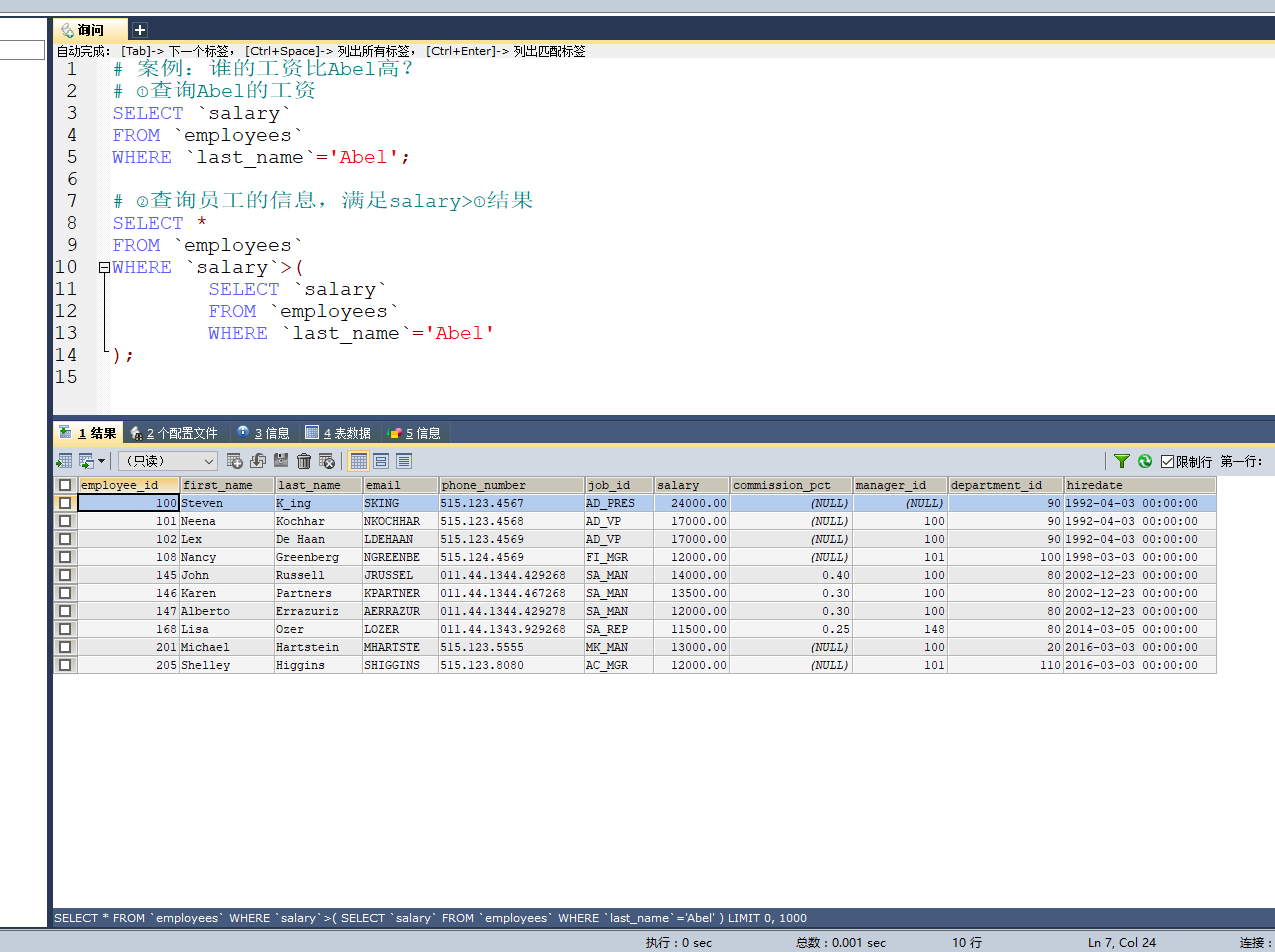Select the salary cell 13500.00
The width and height of the screenshot is (1275, 952).
tap(691, 593)
